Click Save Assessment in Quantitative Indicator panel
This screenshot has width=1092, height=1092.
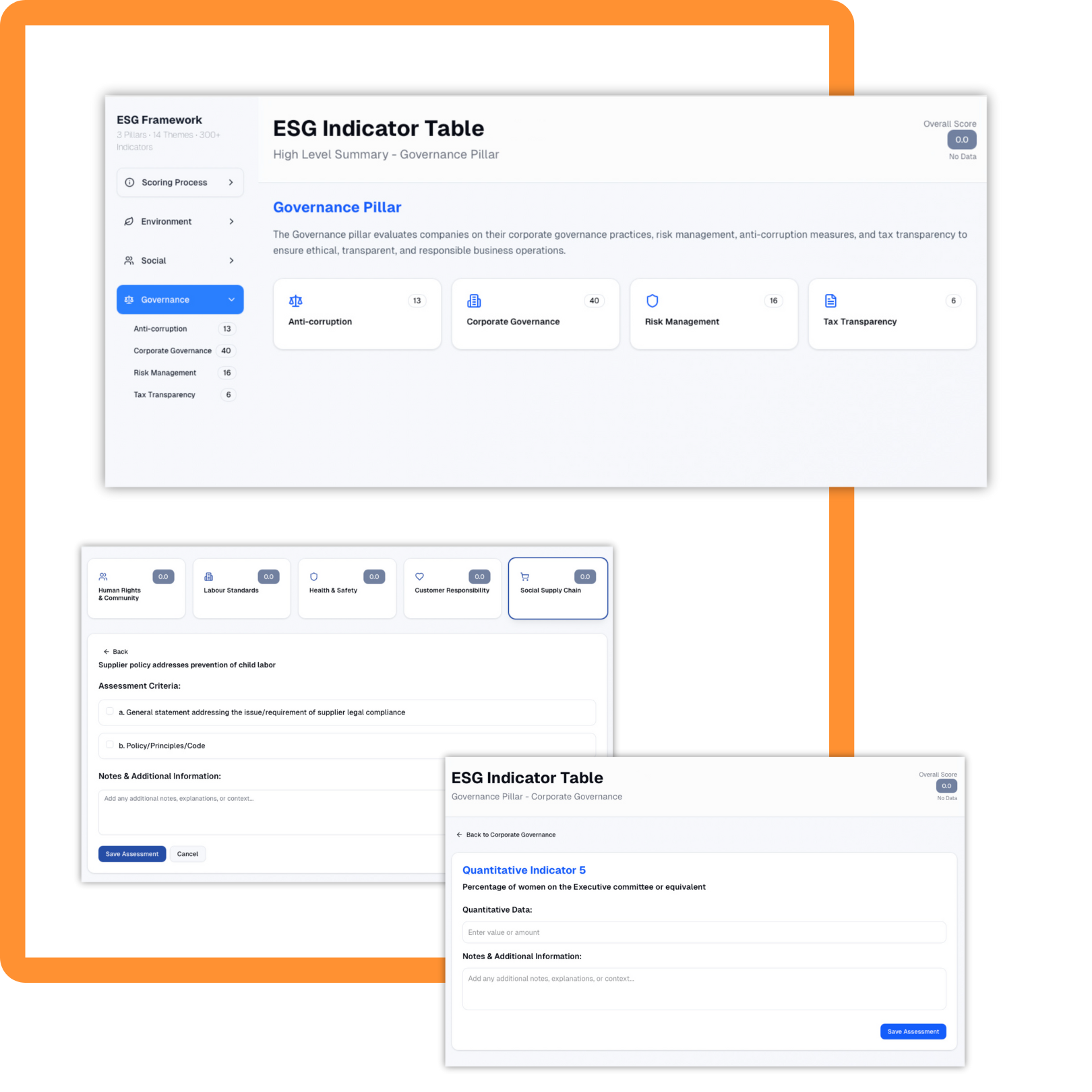click(x=913, y=1031)
